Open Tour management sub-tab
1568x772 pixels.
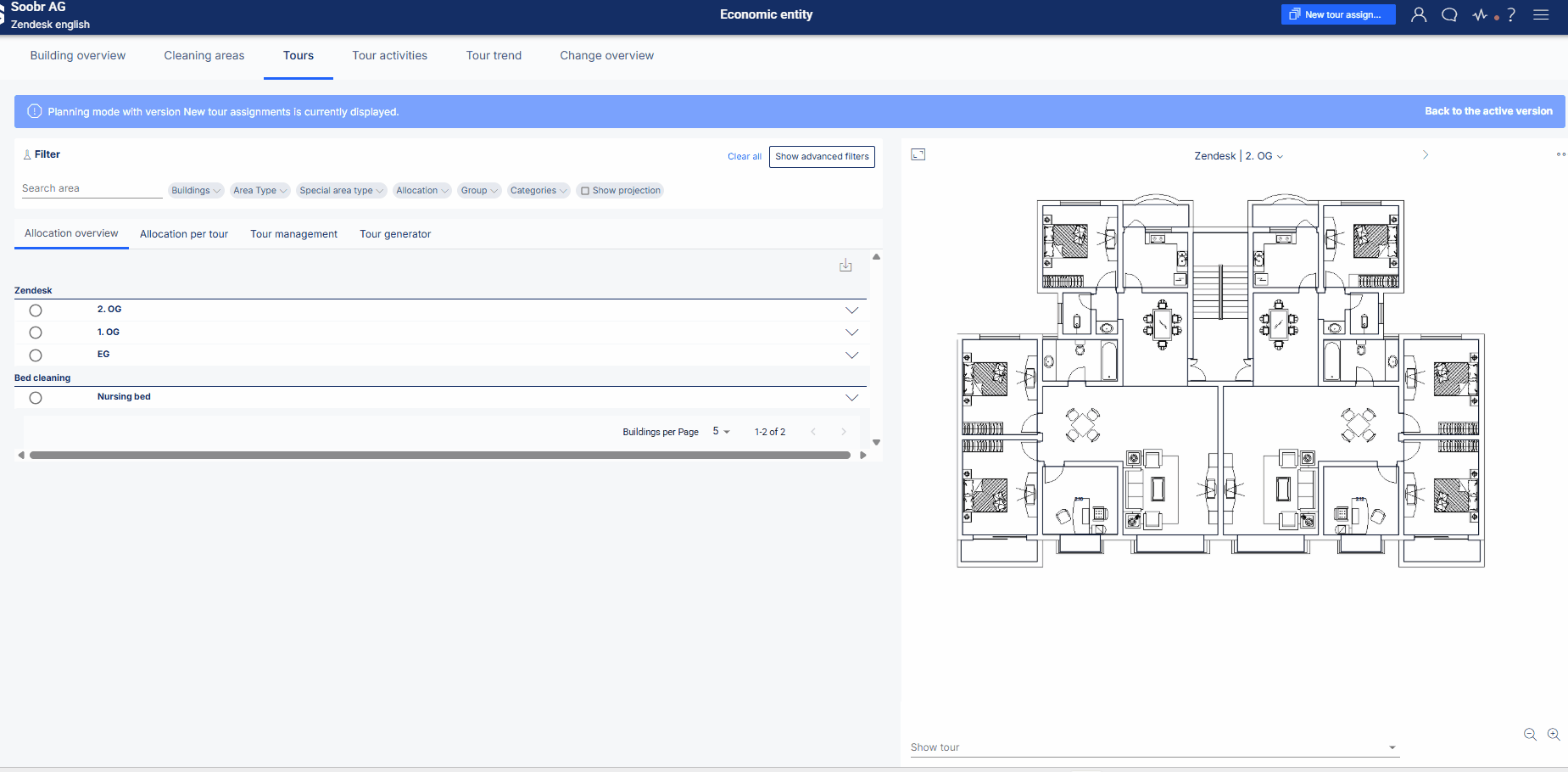(x=293, y=234)
